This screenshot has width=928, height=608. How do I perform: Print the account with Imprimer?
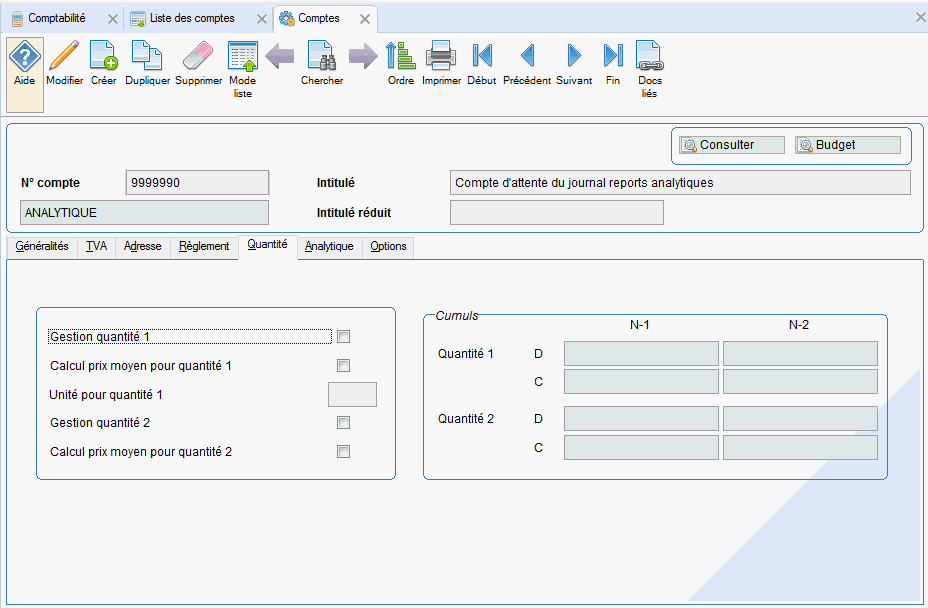441,64
